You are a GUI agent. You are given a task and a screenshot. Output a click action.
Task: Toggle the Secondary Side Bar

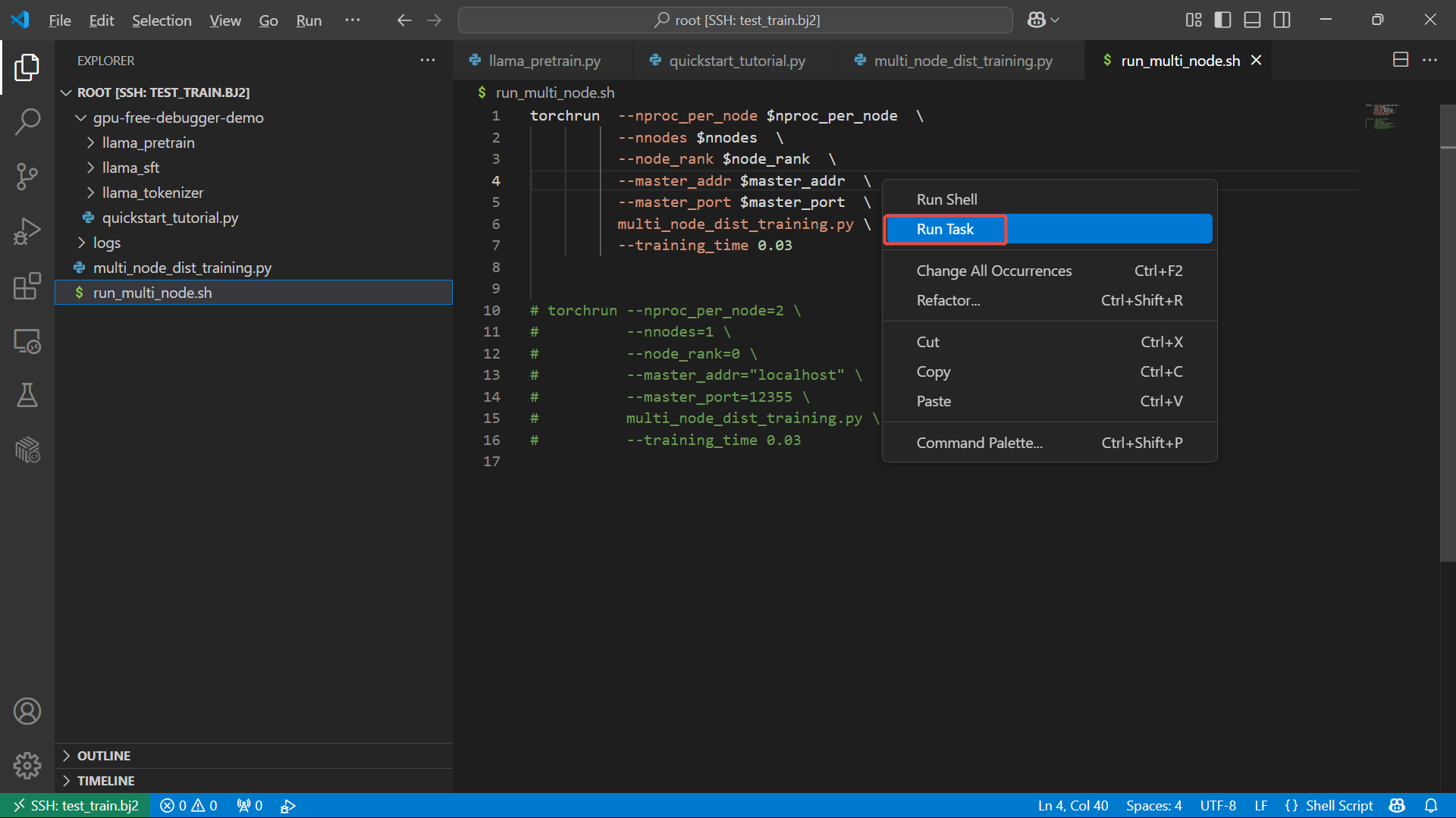coord(1282,20)
